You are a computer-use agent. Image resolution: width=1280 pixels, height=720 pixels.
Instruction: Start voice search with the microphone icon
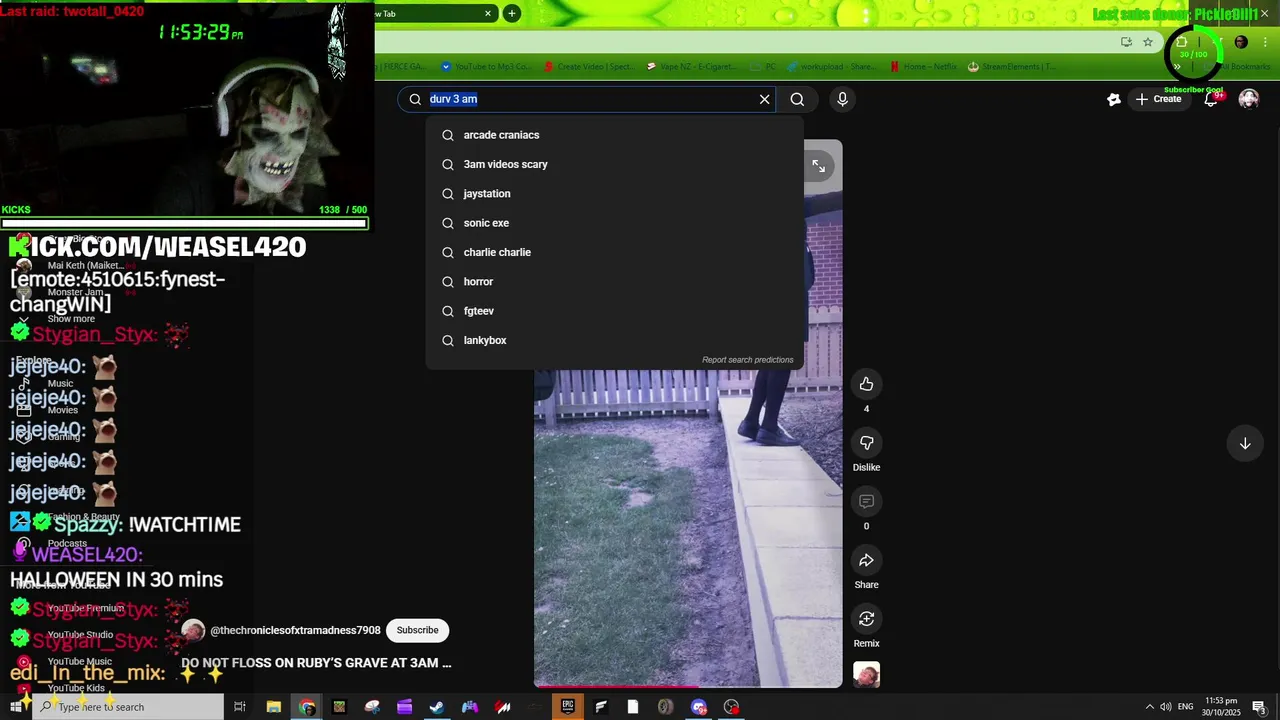pyautogui.click(x=842, y=99)
